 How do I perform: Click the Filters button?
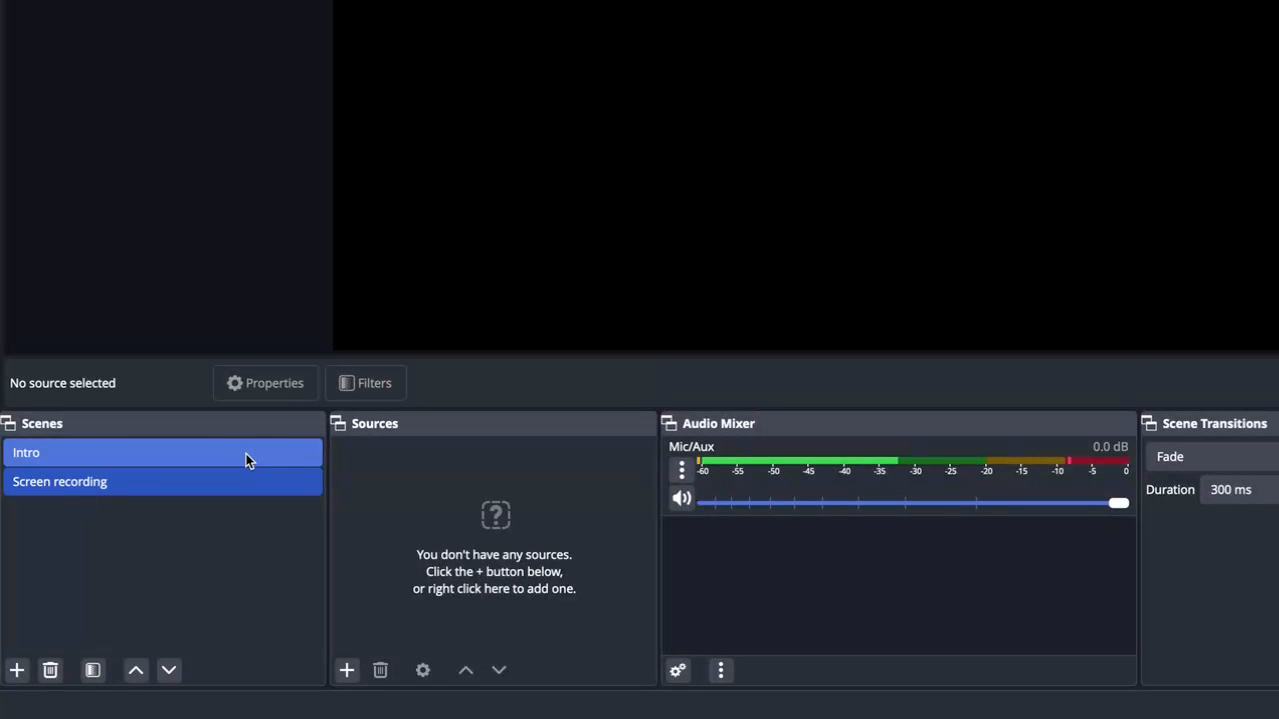[x=365, y=383]
